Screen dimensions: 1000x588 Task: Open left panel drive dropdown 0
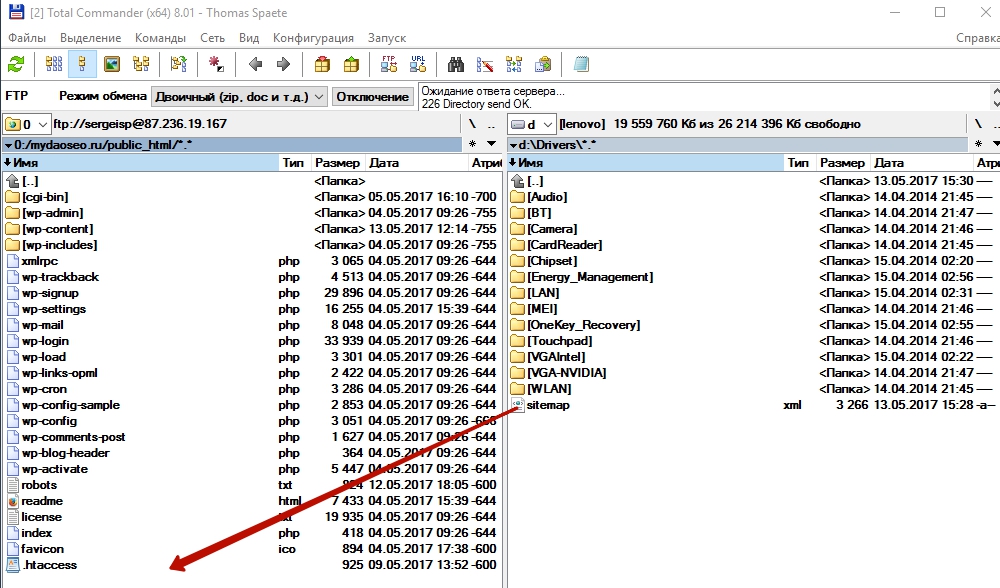[26, 124]
